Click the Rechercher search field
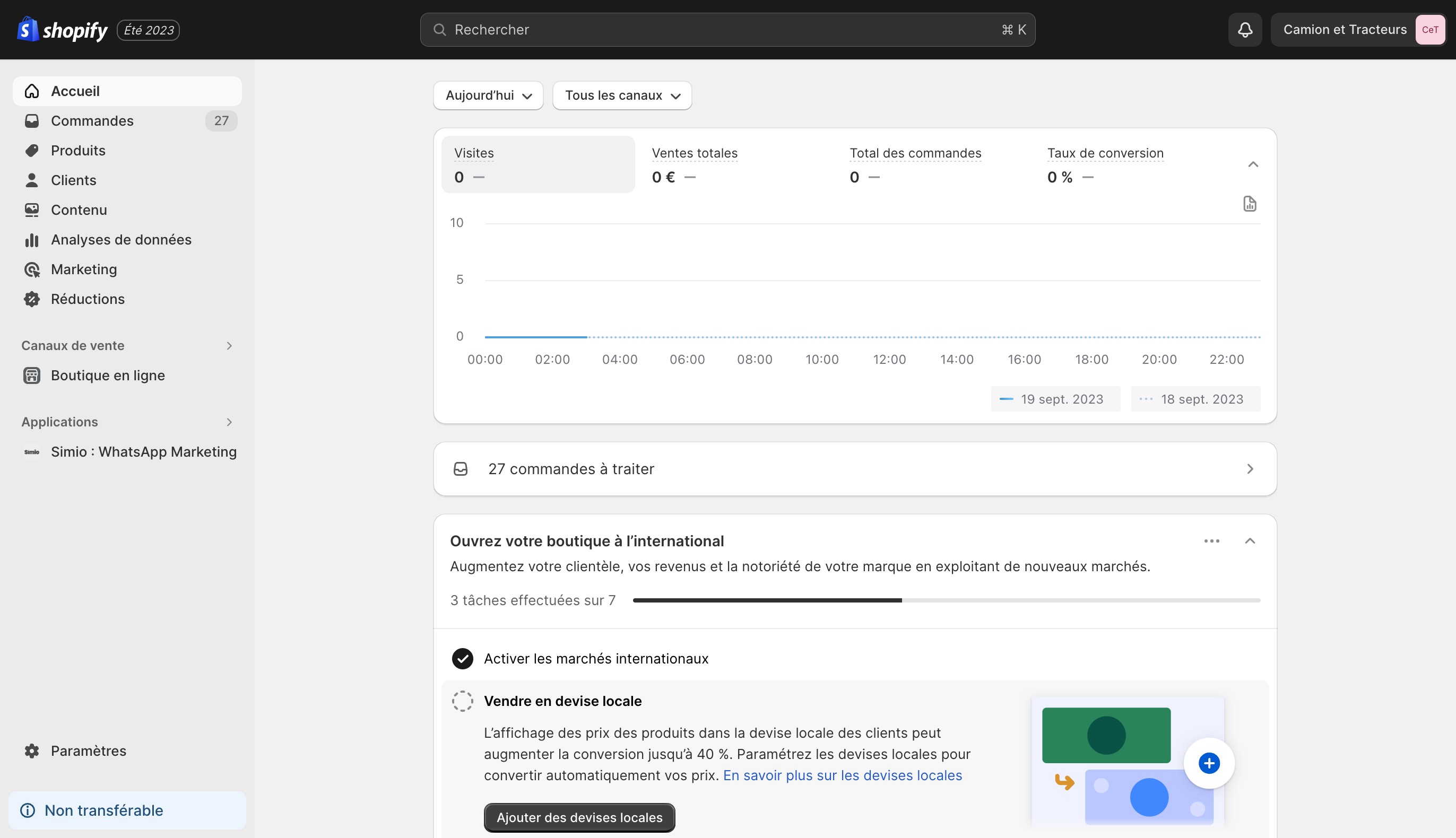The image size is (1456, 838). [x=726, y=30]
